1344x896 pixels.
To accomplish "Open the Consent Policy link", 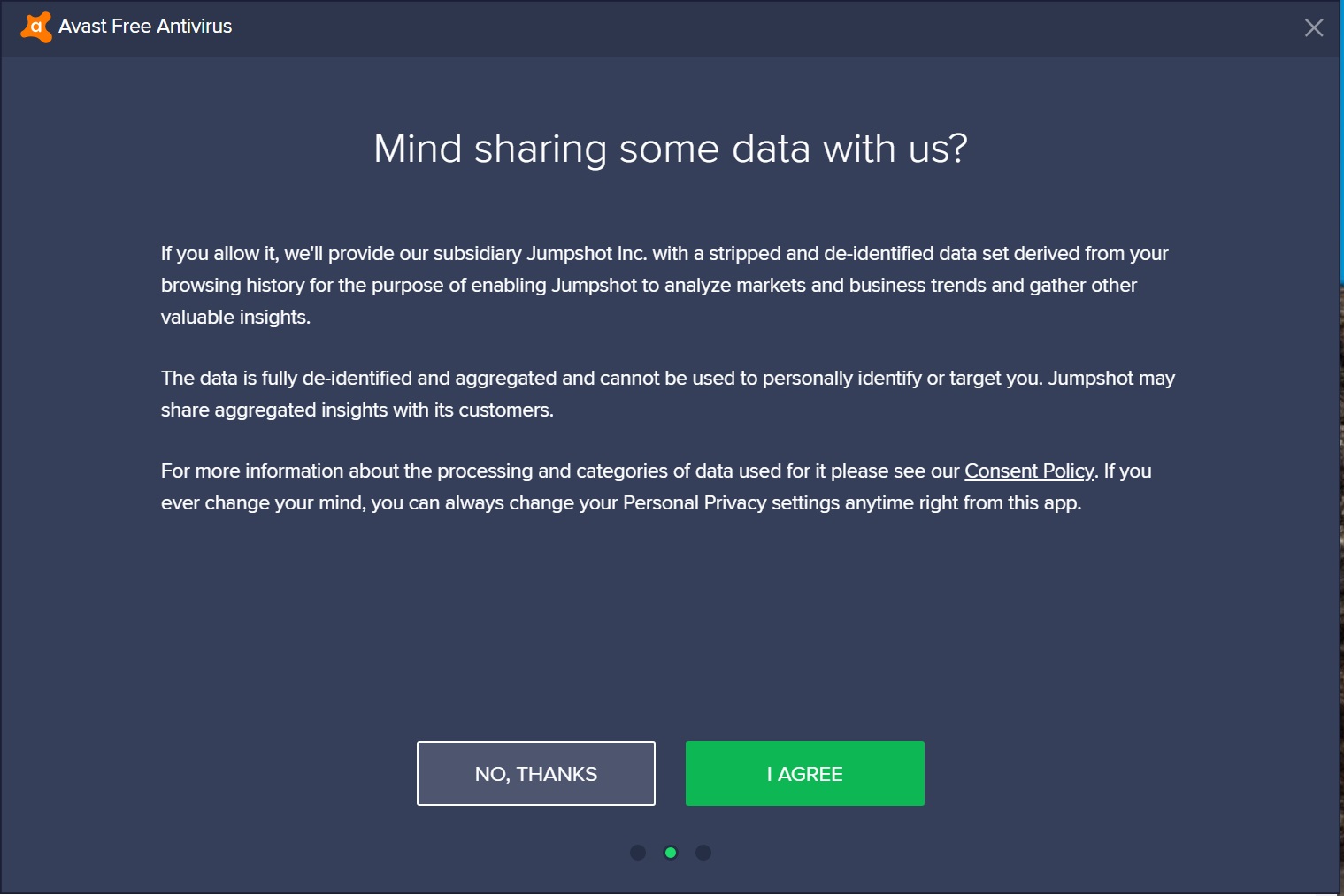I will (1029, 471).
